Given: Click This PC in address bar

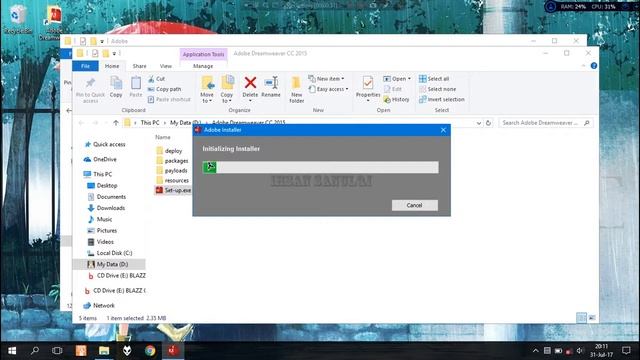Looking at the screenshot, I should [150, 123].
